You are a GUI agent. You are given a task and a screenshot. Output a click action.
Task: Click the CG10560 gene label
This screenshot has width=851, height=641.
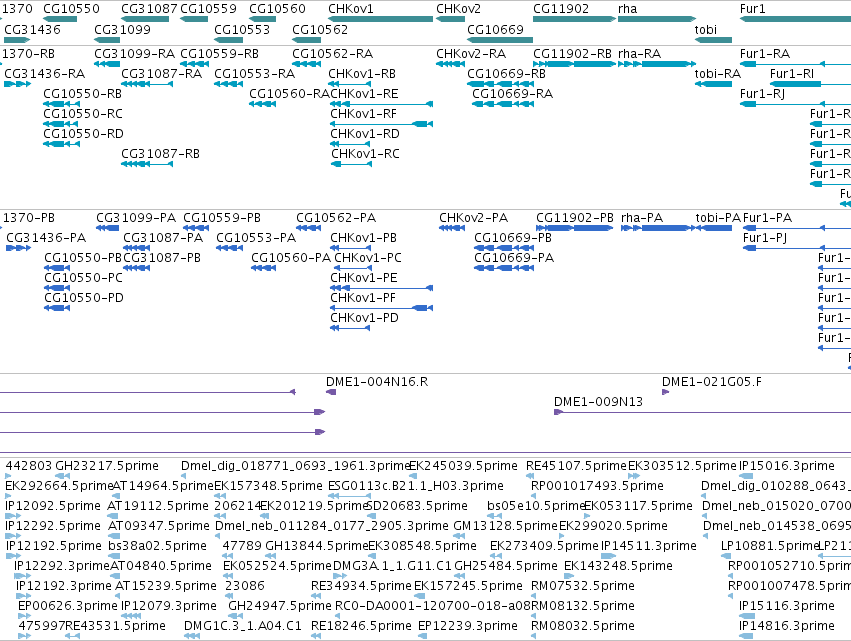pos(277,9)
